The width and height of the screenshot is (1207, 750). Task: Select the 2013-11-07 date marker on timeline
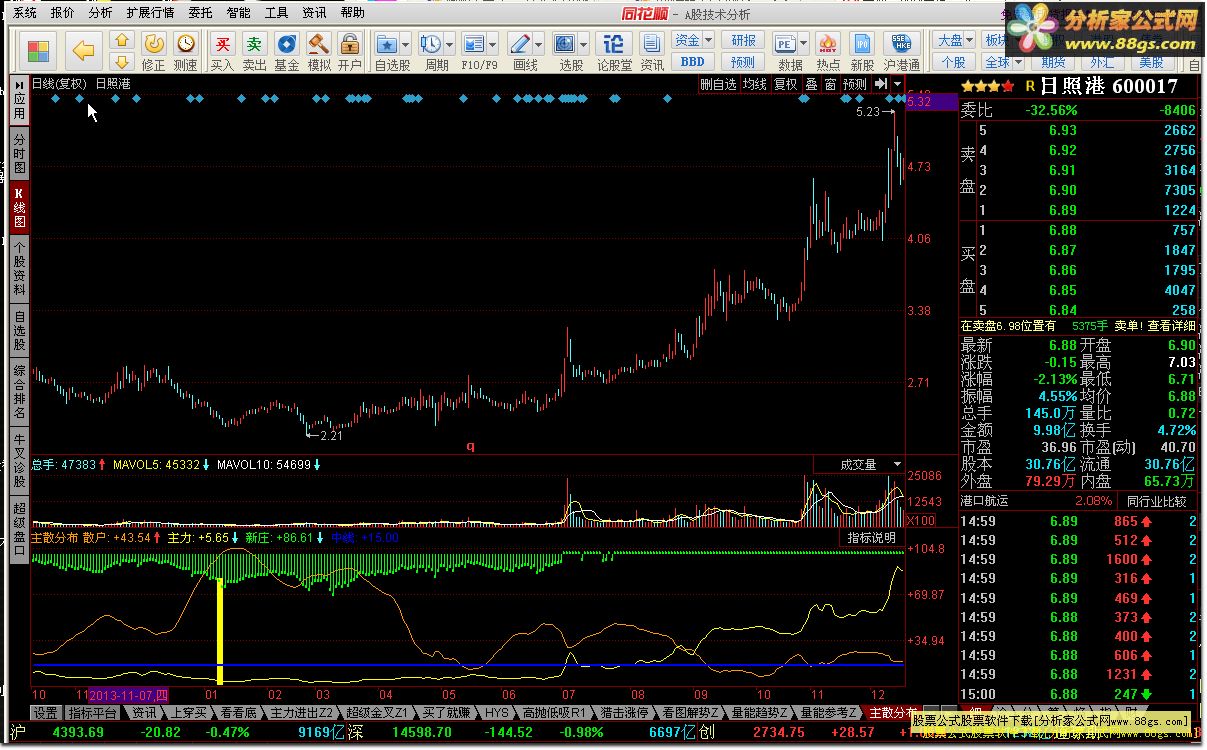(x=129, y=694)
